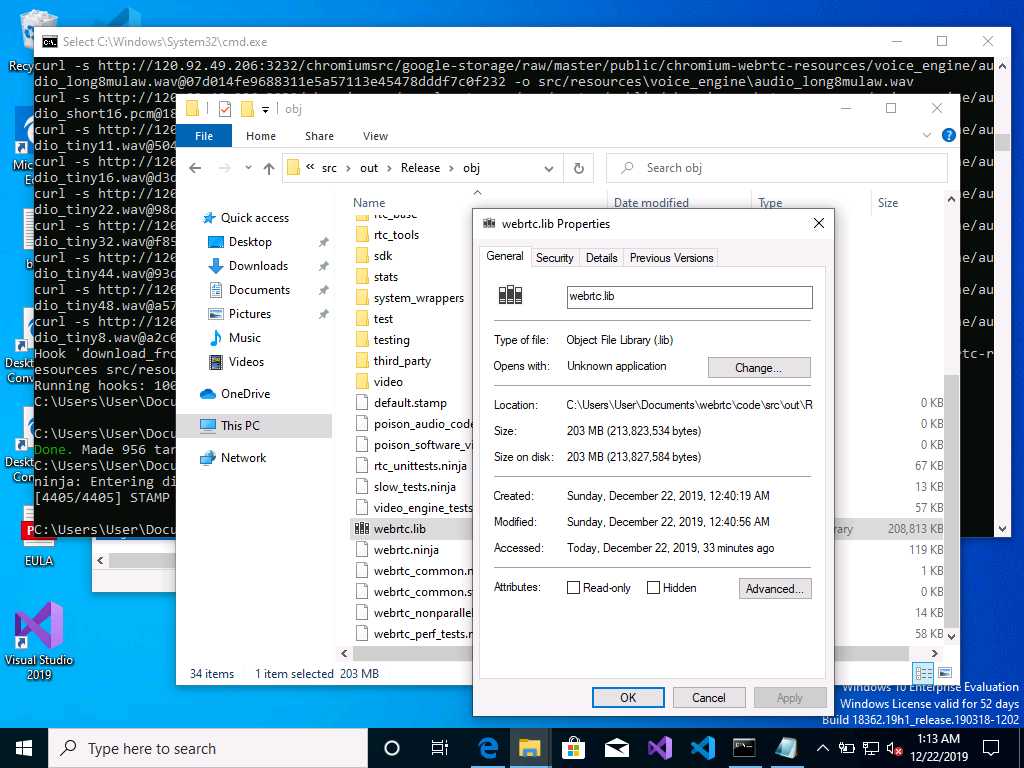Screen dimensions: 1024x768
Task: Open Downloads in the navigation pane
Action: coord(257,266)
